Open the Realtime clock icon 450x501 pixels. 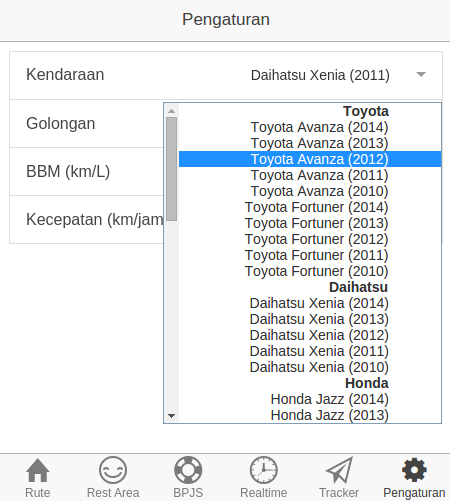(263, 470)
